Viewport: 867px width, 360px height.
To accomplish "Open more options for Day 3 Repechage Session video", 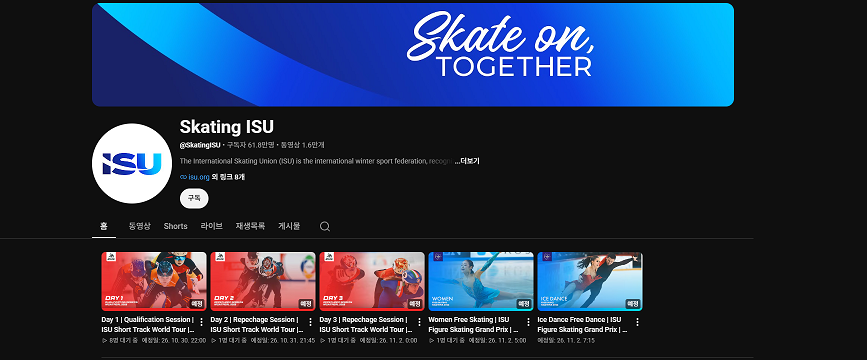I will [419, 322].
